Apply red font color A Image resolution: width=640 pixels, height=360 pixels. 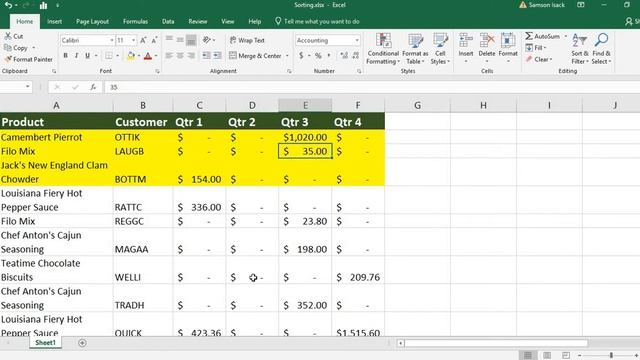pyautogui.click(x=148, y=56)
